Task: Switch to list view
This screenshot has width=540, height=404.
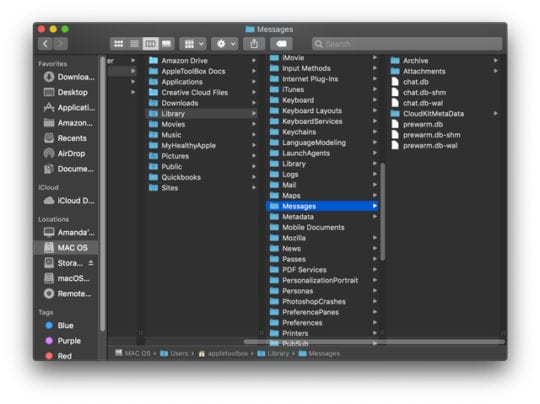Action: tap(134, 44)
